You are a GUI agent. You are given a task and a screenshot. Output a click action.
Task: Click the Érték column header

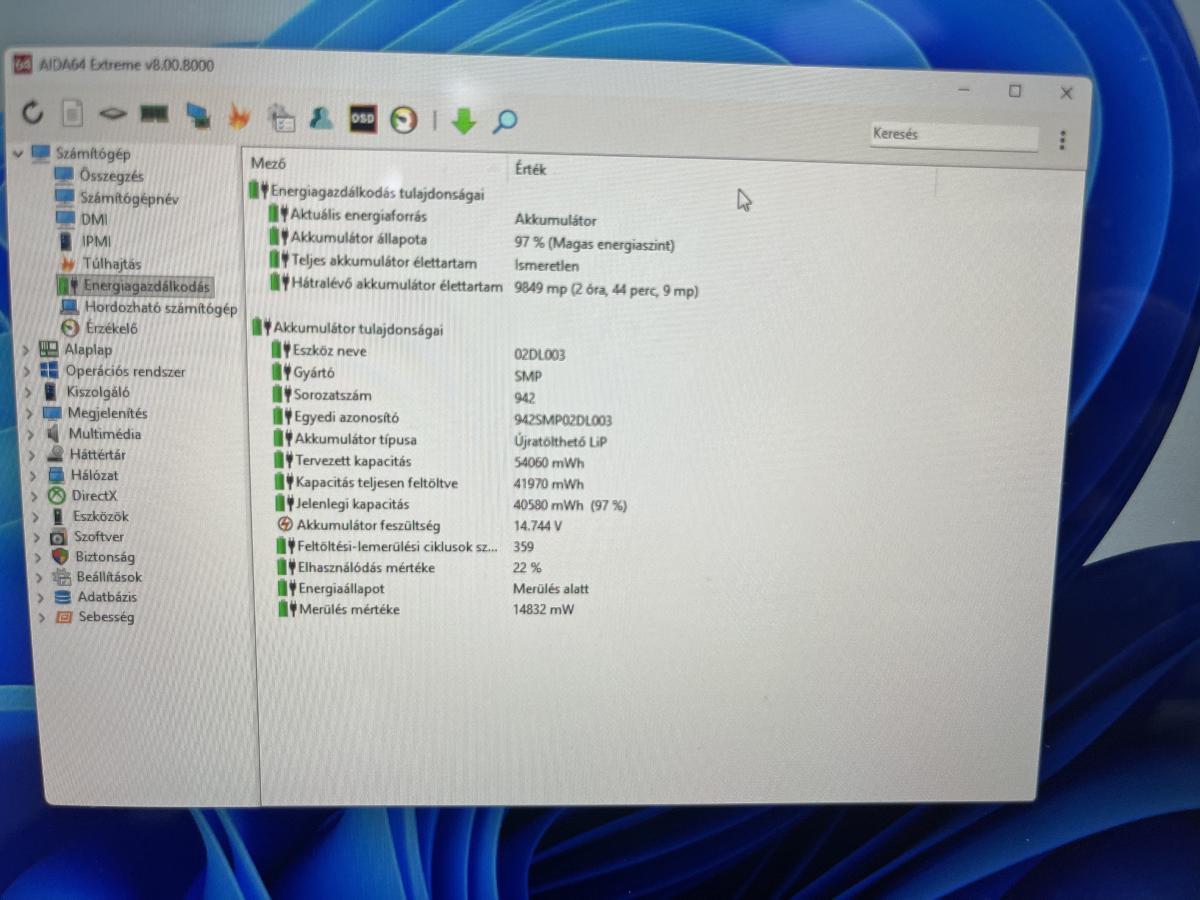coord(530,169)
